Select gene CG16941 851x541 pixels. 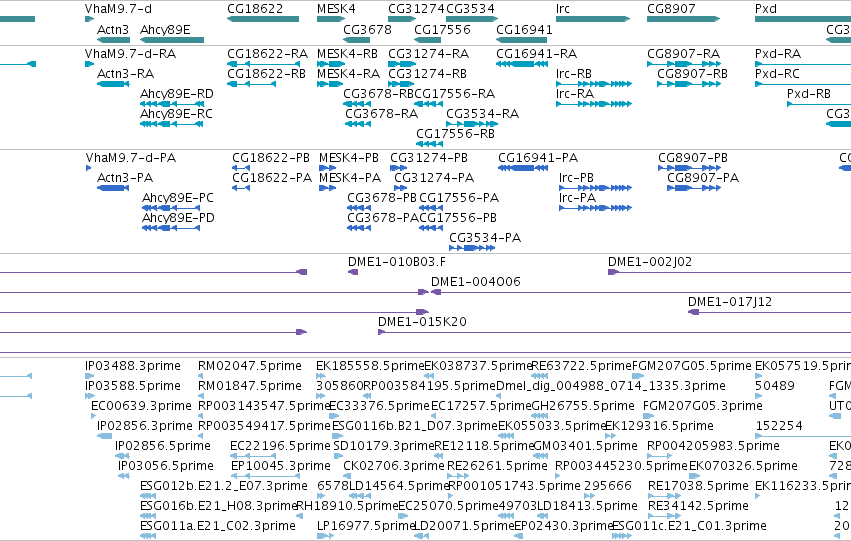click(x=522, y=40)
